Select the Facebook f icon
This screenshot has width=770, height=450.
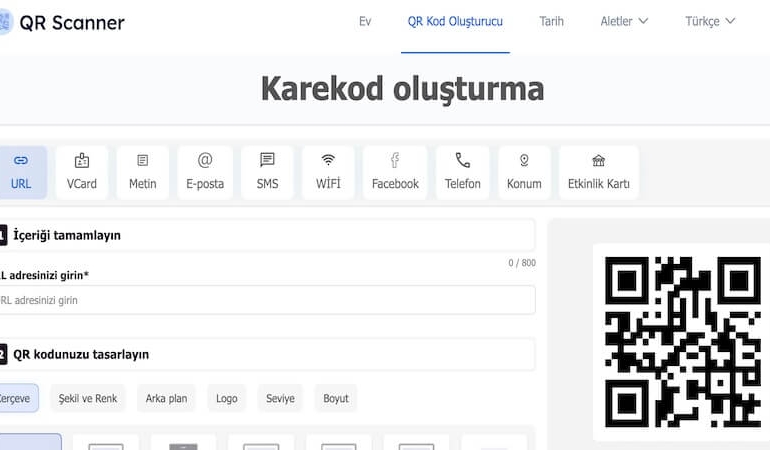tap(395, 160)
